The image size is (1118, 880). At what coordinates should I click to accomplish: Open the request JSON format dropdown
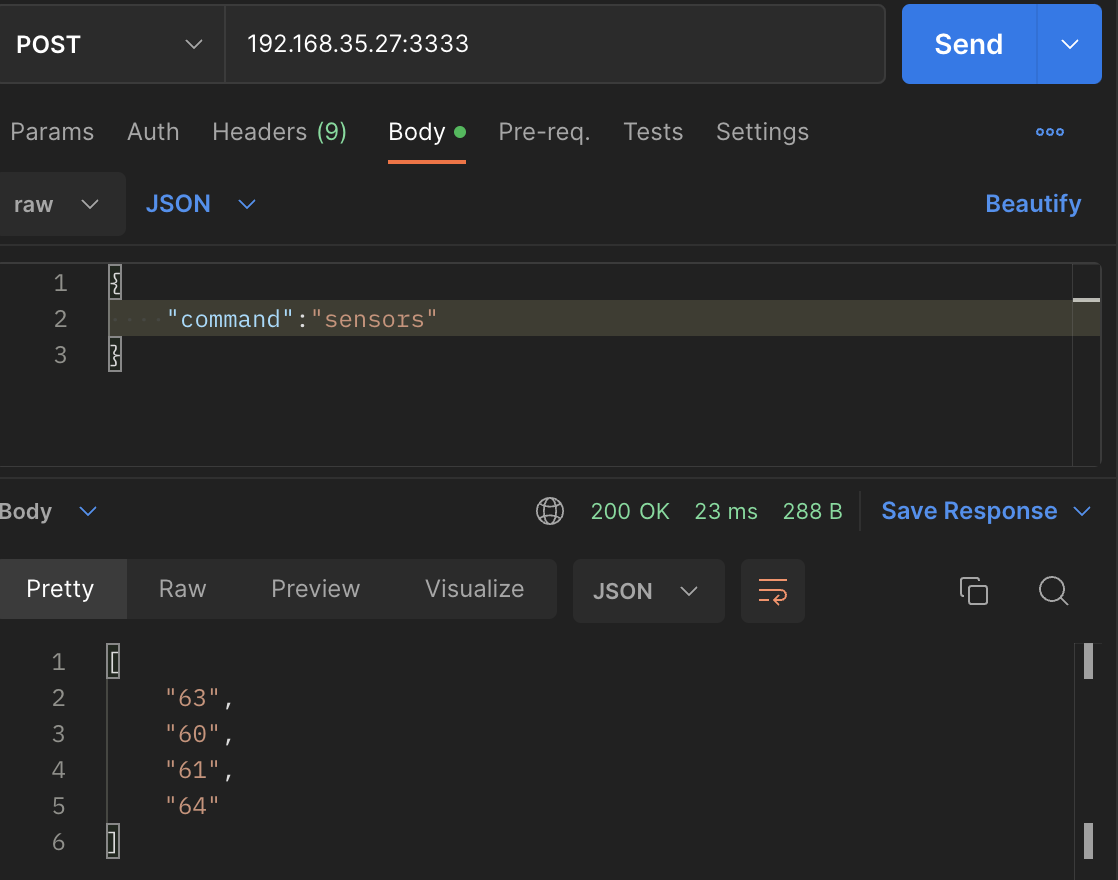[x=200, y=204]
